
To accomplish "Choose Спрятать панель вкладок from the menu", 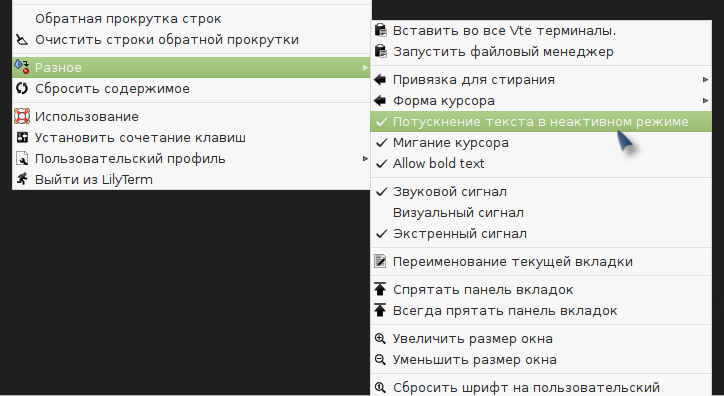I will coord(541,289).
